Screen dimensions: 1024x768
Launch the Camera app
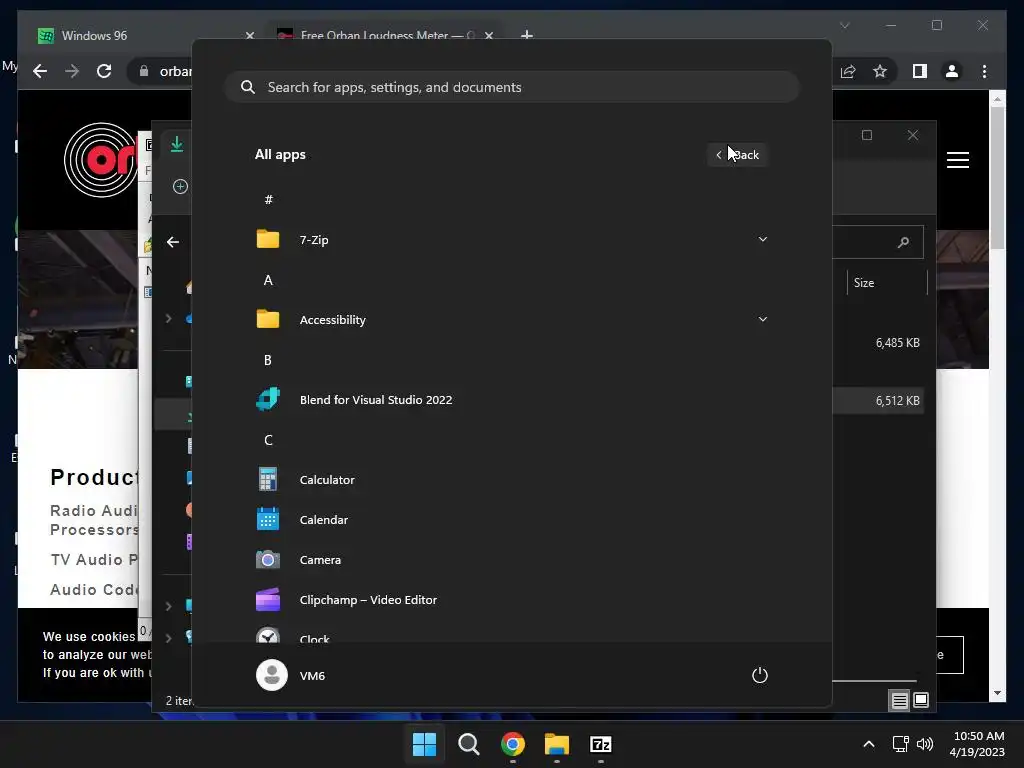point(511,560)
